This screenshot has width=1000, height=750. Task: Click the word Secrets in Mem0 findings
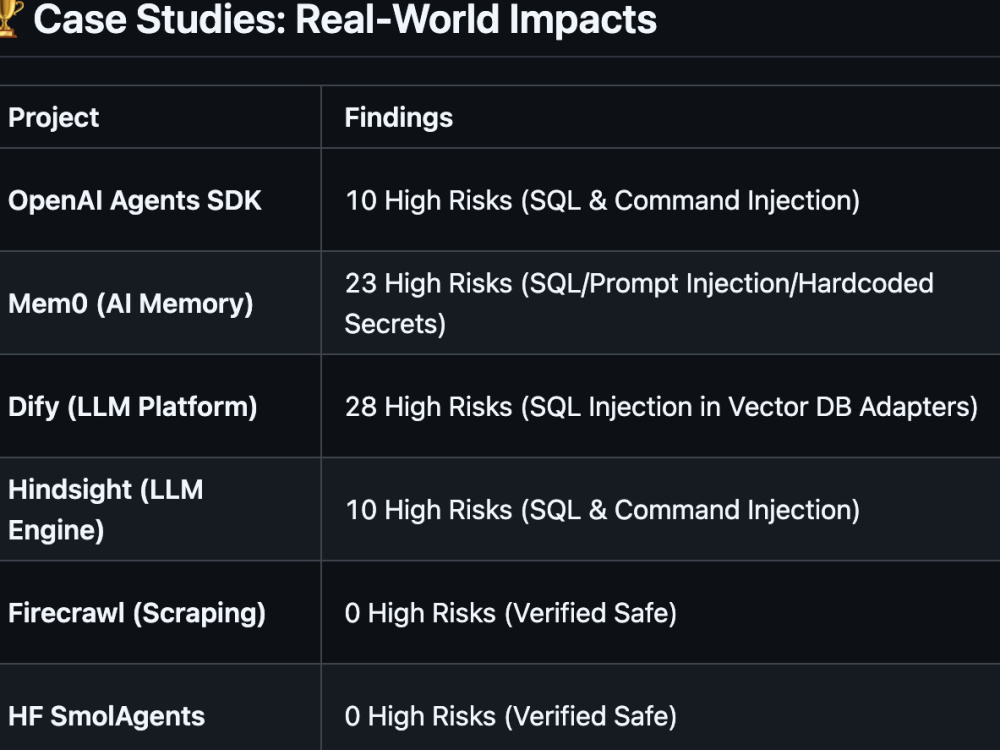click(395, 324)
